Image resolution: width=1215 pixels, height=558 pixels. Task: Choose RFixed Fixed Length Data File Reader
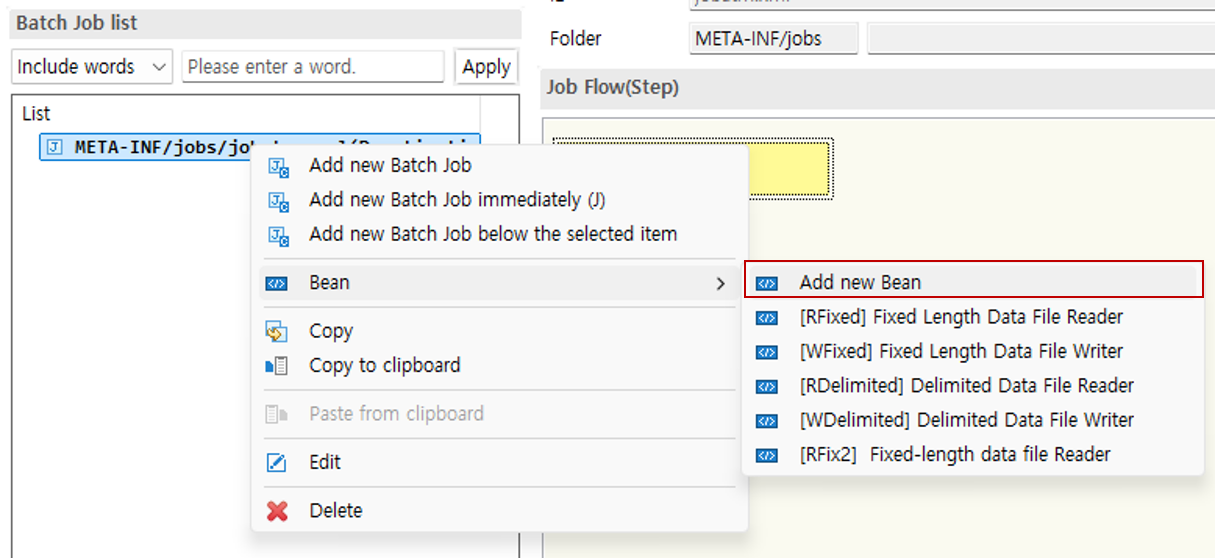960,317
